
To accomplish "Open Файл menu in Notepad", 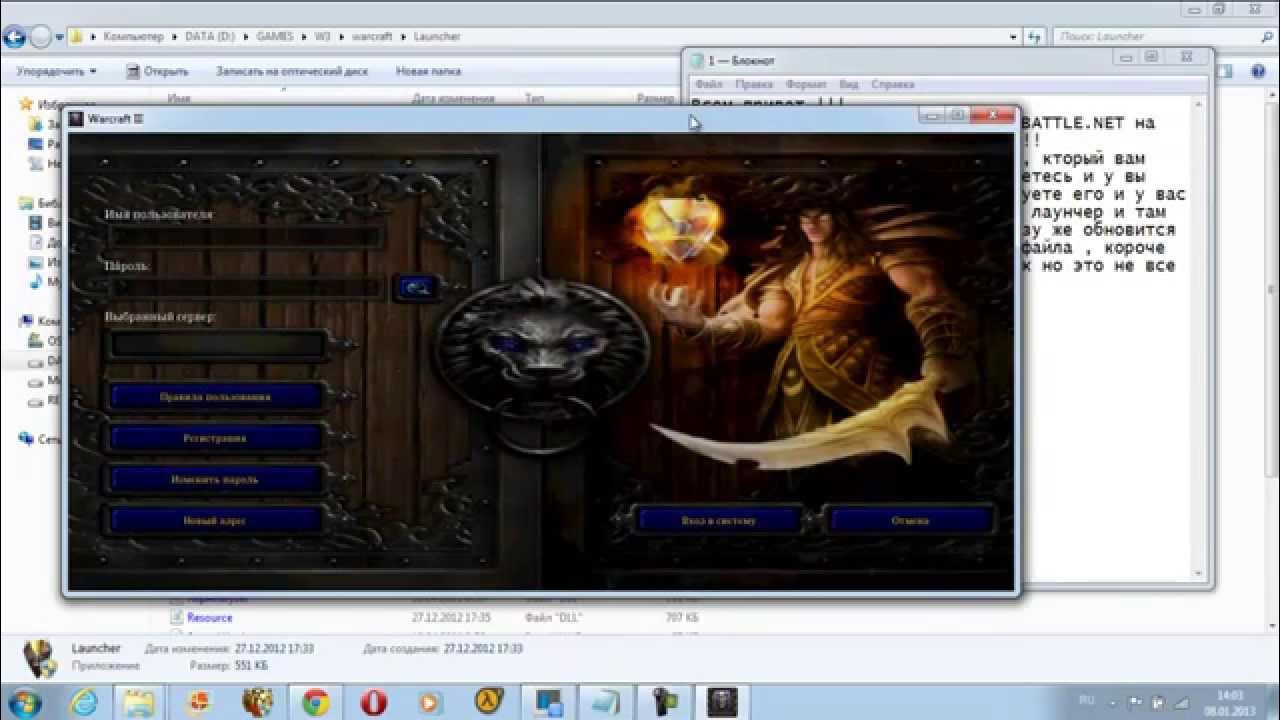I will pos(708,85).
